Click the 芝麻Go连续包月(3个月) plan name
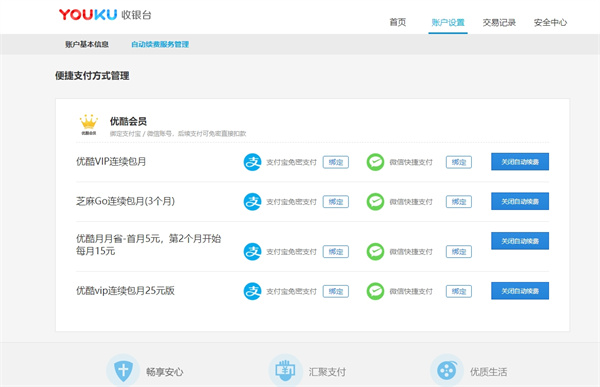Screen dimensions: 600x387 125,201
